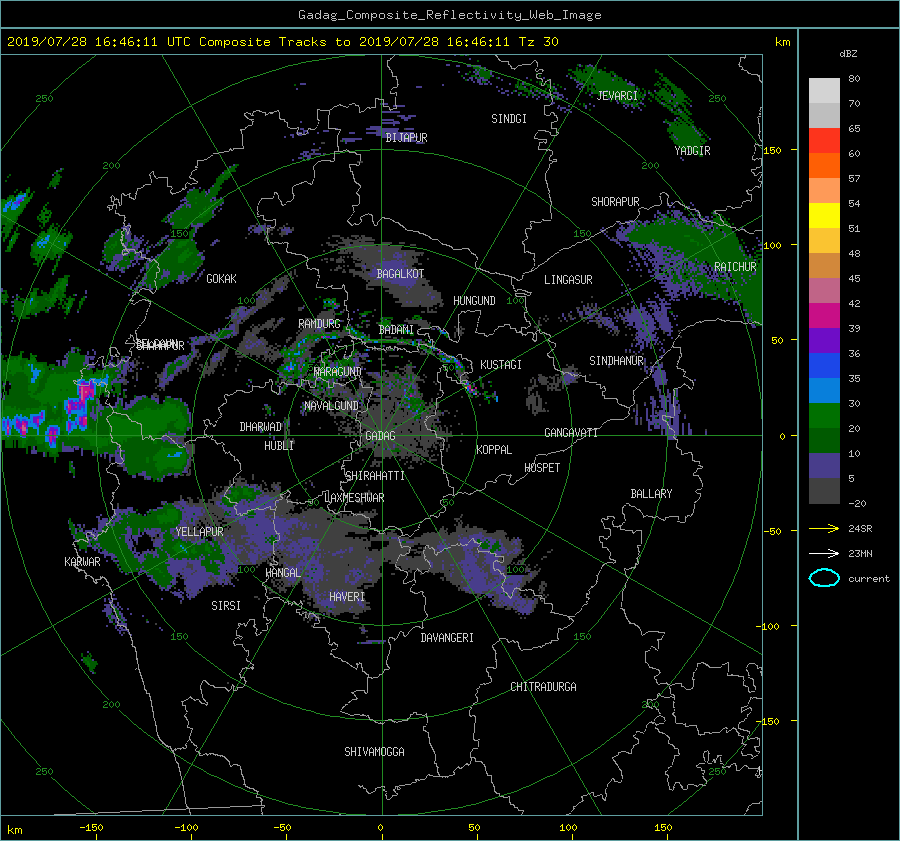
Task: Select the light gray 70 dBZ swatch
Action: coord(824,91)
